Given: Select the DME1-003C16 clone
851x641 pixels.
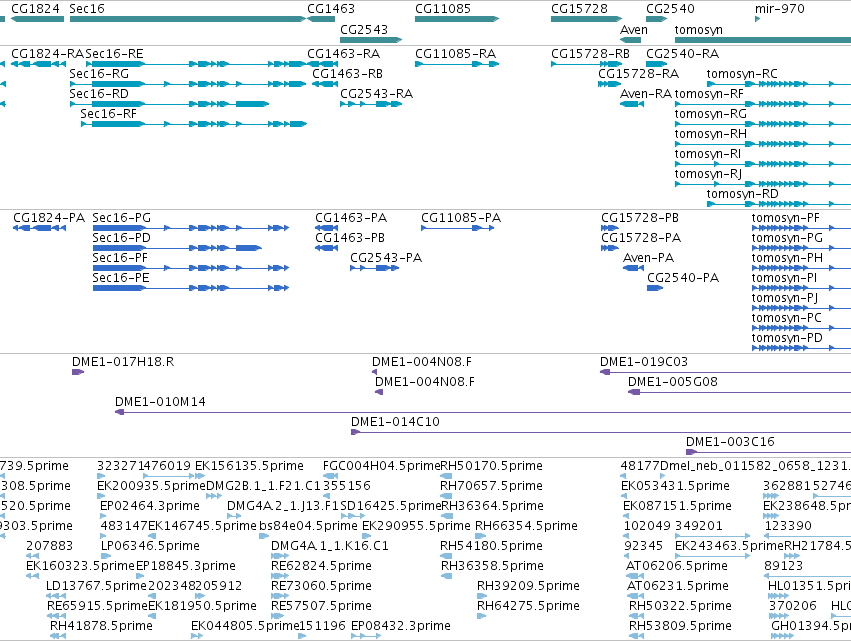Looking at the screenshot, I should [x=769, y=452].
